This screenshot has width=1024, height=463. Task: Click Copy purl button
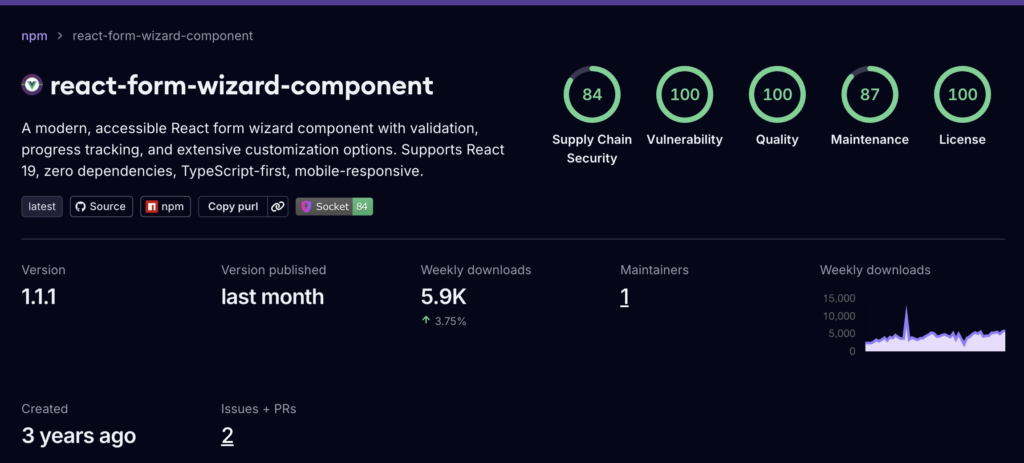[x=232, y=206]
